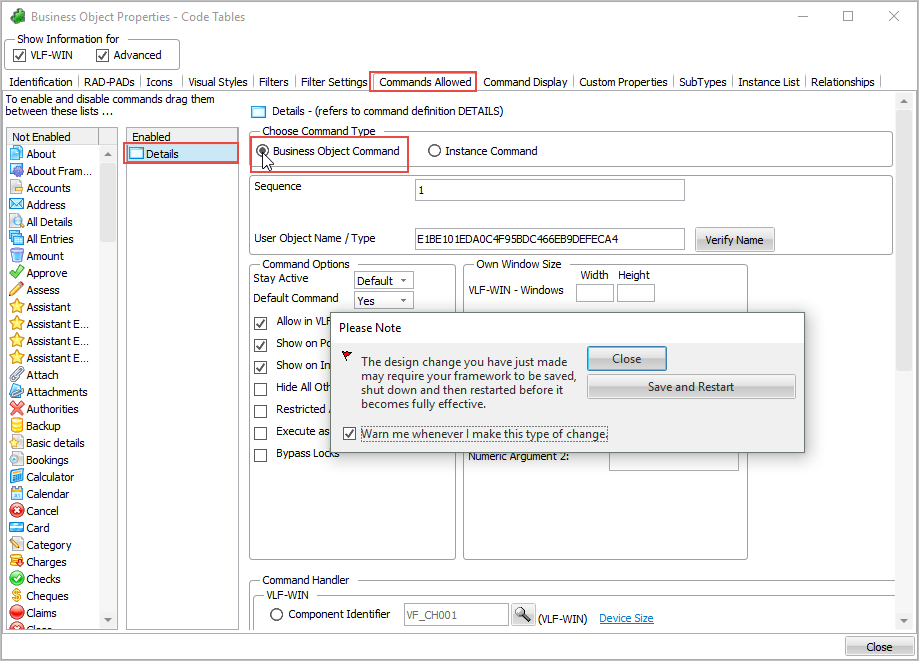
Task: Click the Card icon
Action: pos(16,527)
